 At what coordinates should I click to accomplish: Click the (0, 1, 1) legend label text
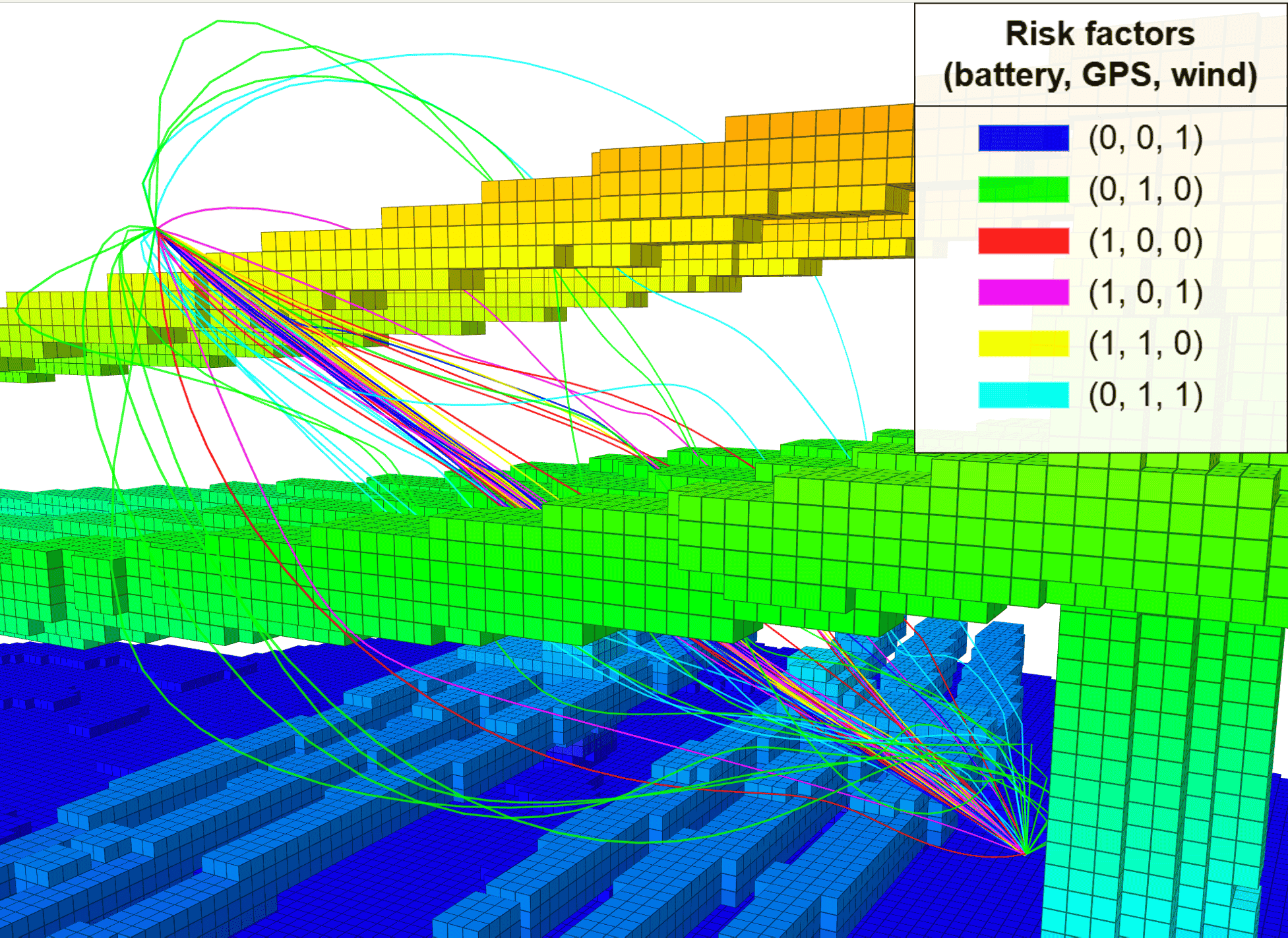[1146, 395]
